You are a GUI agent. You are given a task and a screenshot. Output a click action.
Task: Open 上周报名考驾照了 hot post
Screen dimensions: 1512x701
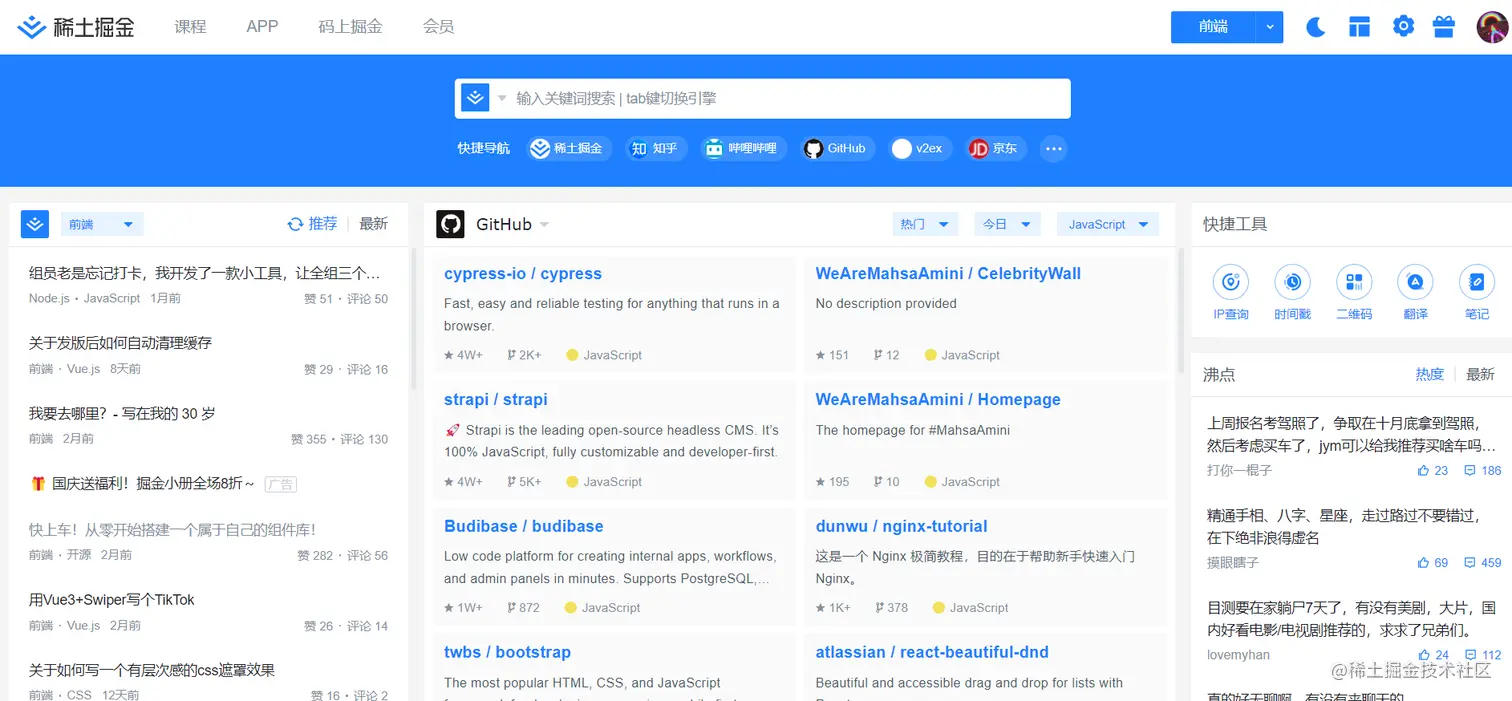click(x=1352, y=434)
